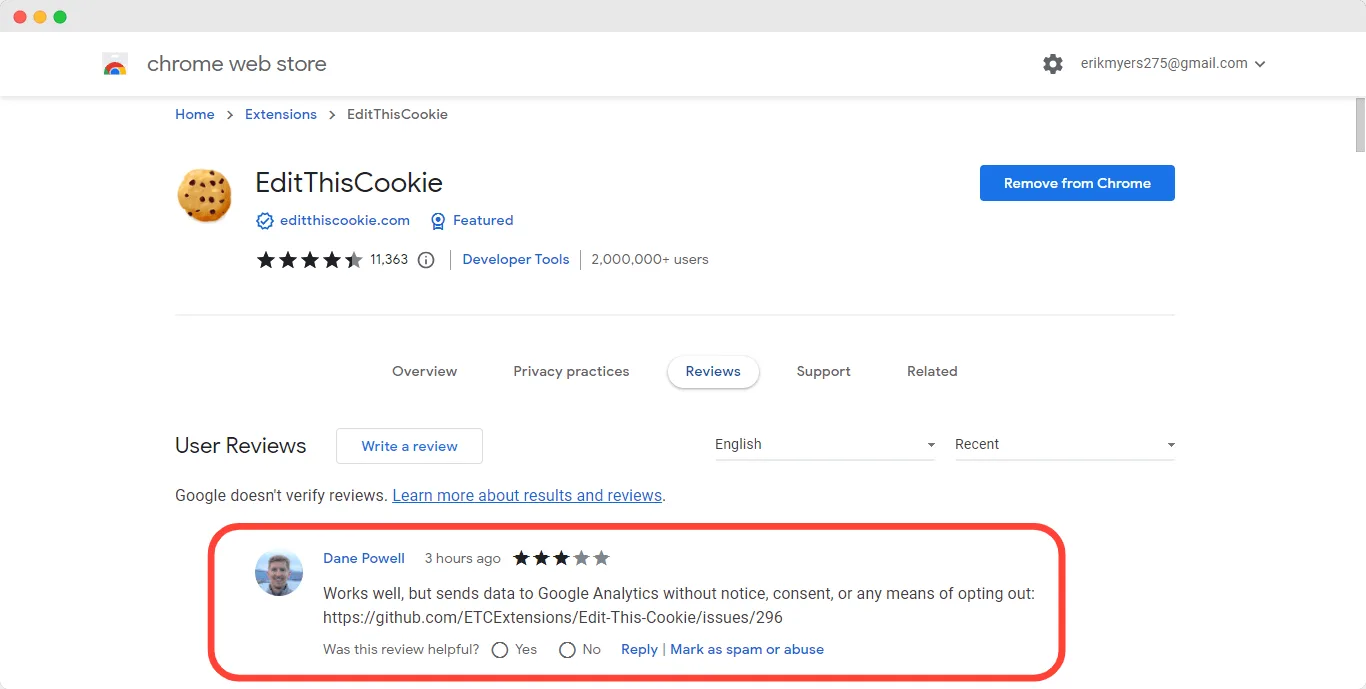The width and height of the screenshot is (1366, 689).
Task: Click the Featured award badge icon
Action: click(438, 221)
